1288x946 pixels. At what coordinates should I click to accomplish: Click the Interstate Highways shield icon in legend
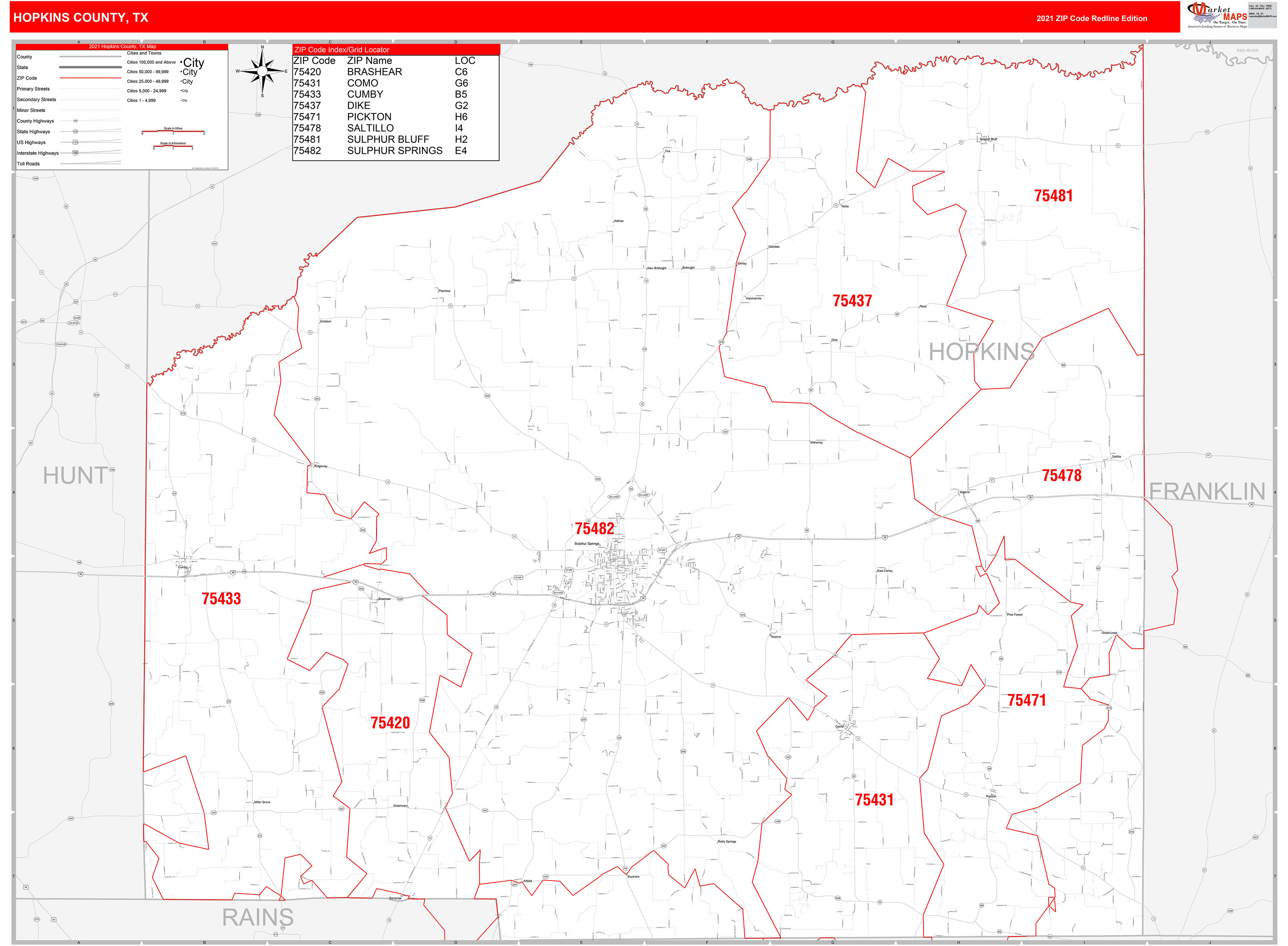coord(75,153)
